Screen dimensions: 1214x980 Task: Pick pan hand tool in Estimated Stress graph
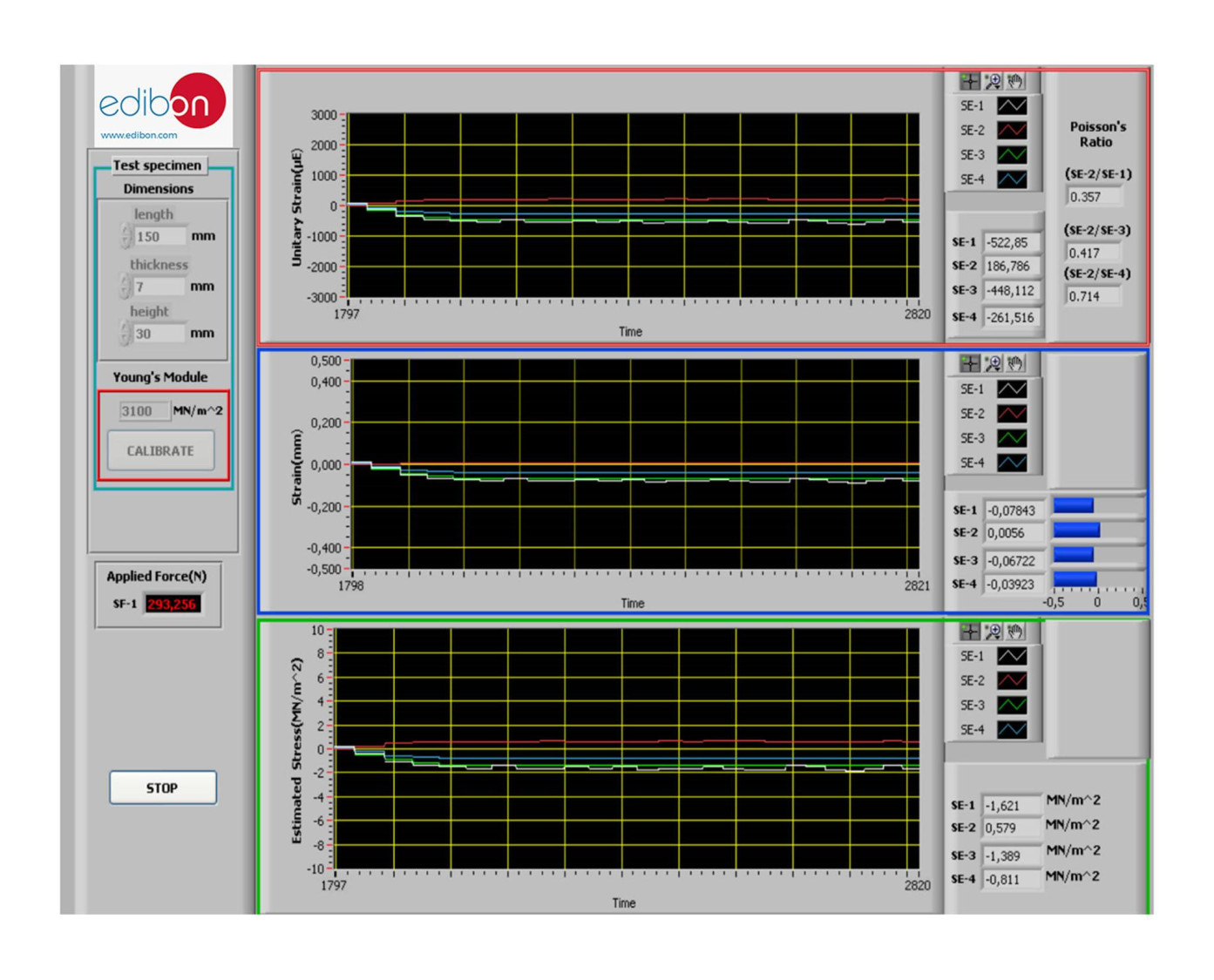1014,631
